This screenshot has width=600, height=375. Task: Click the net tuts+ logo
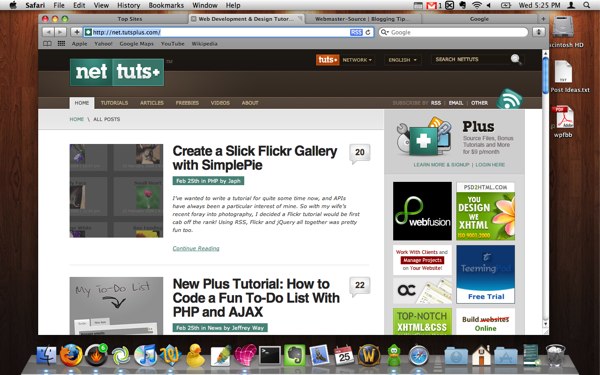[117, 72]
